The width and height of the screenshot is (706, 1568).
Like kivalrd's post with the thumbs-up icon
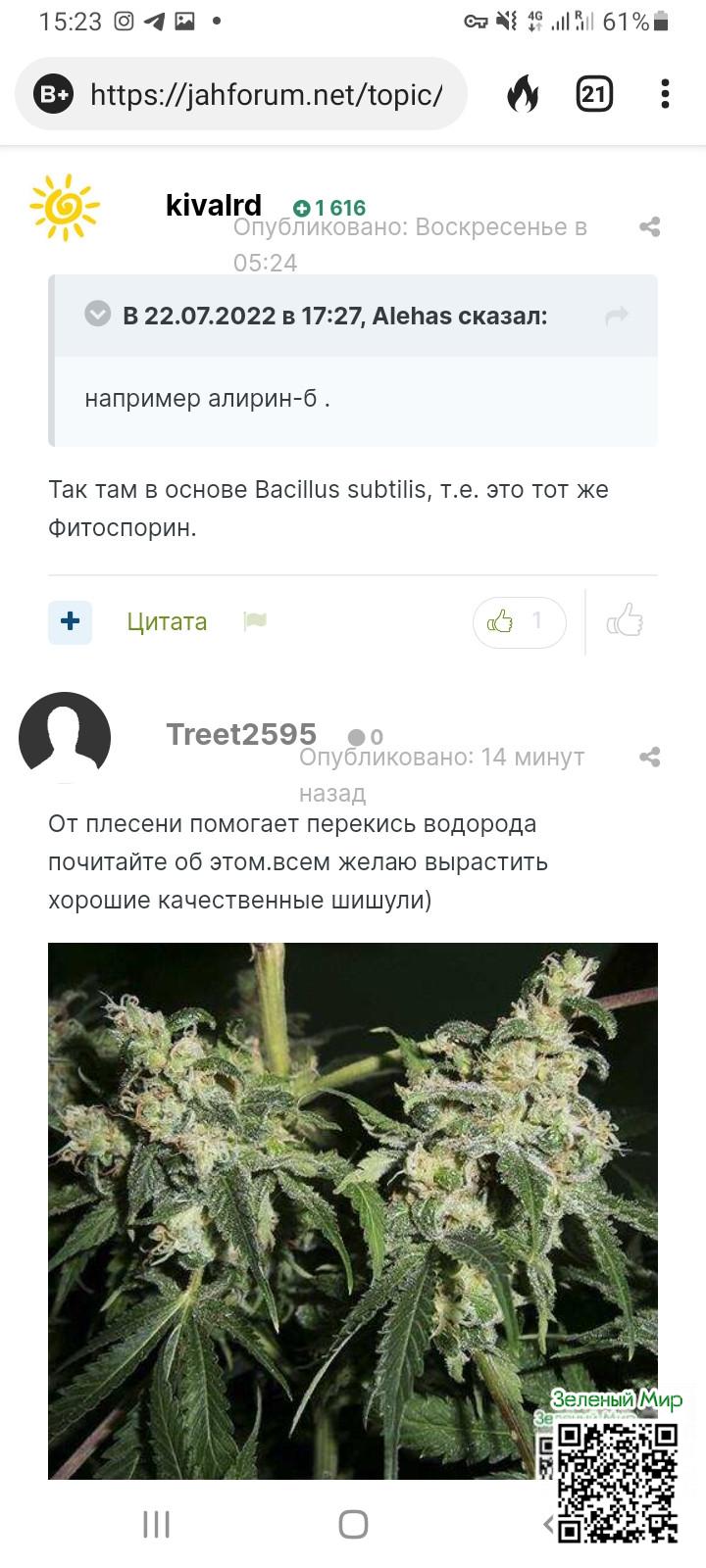(x=625, y=621)
